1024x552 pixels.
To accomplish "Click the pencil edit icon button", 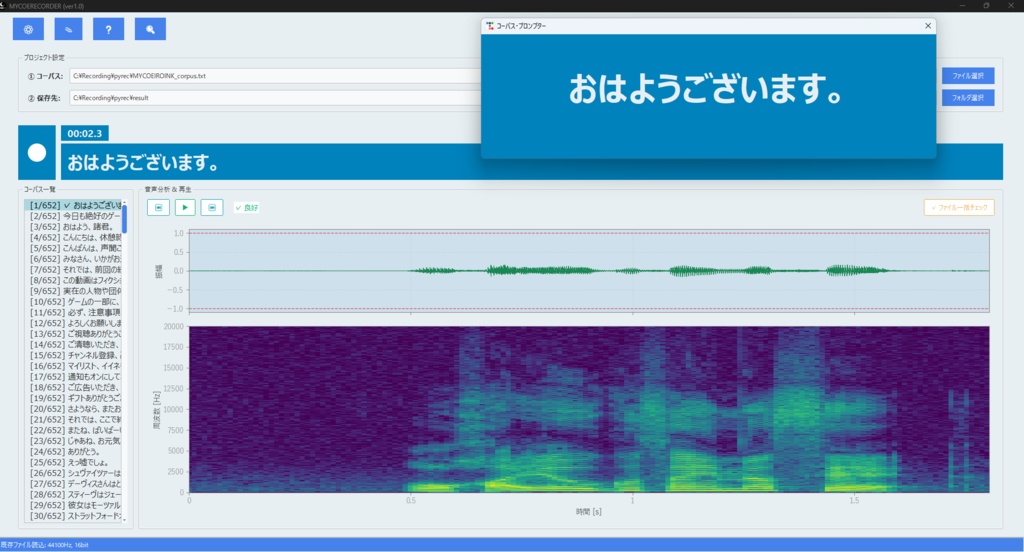I will click(69, 29).
